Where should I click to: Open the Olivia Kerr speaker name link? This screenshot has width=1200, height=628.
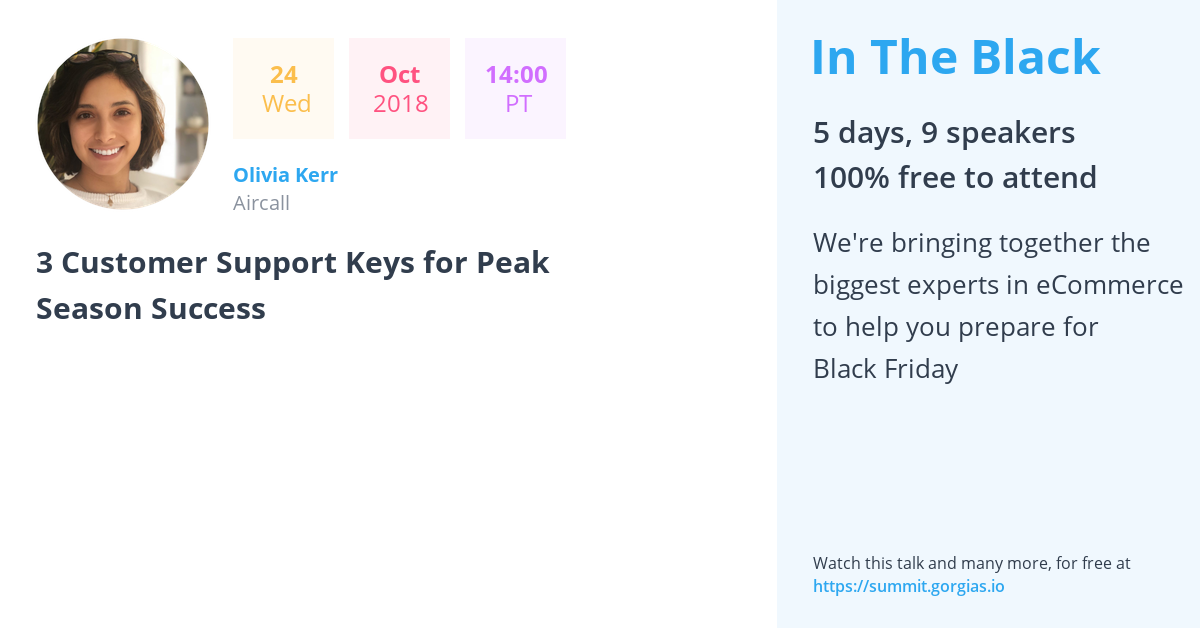[285, 175]
